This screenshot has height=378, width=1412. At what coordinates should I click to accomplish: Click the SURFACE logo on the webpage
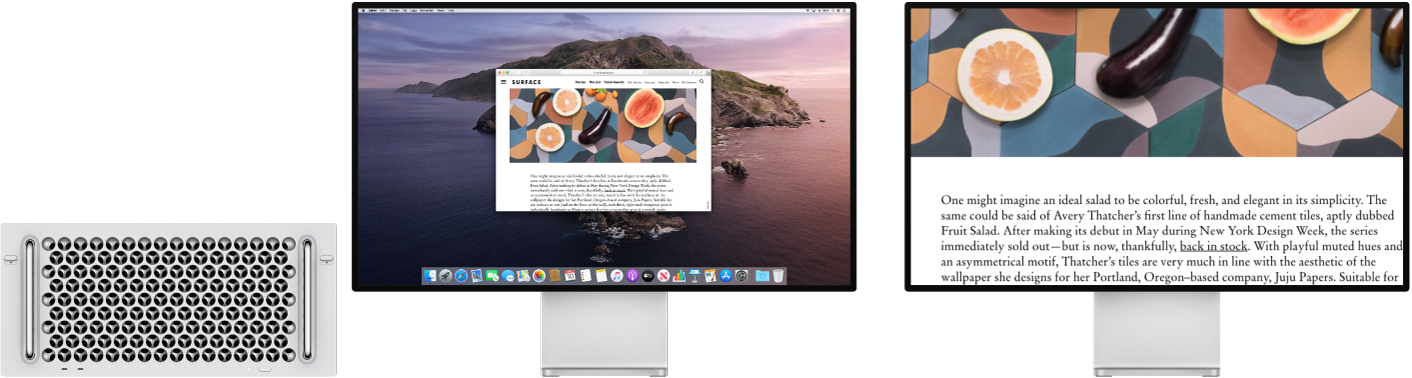point(526,82)
